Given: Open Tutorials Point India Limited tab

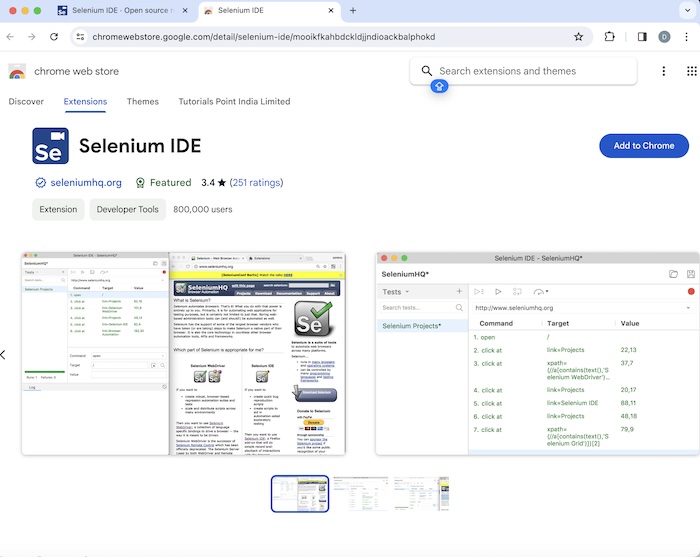Looking at the screenshot, I should tap(234, 101).
